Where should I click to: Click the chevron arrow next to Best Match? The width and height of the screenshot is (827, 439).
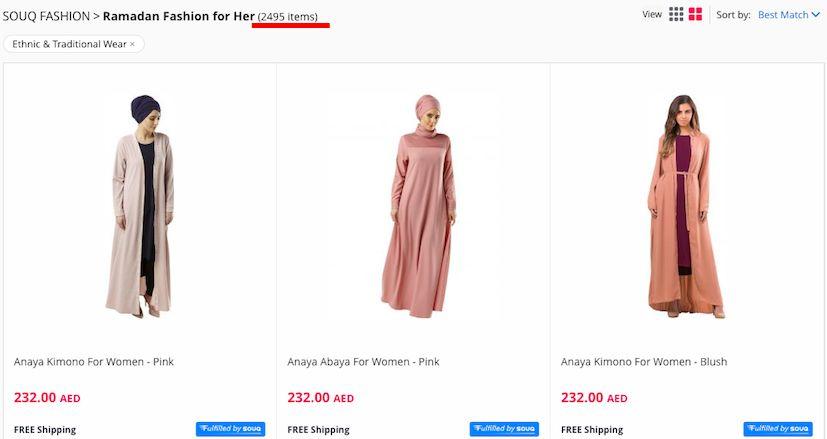pos(815,16)
